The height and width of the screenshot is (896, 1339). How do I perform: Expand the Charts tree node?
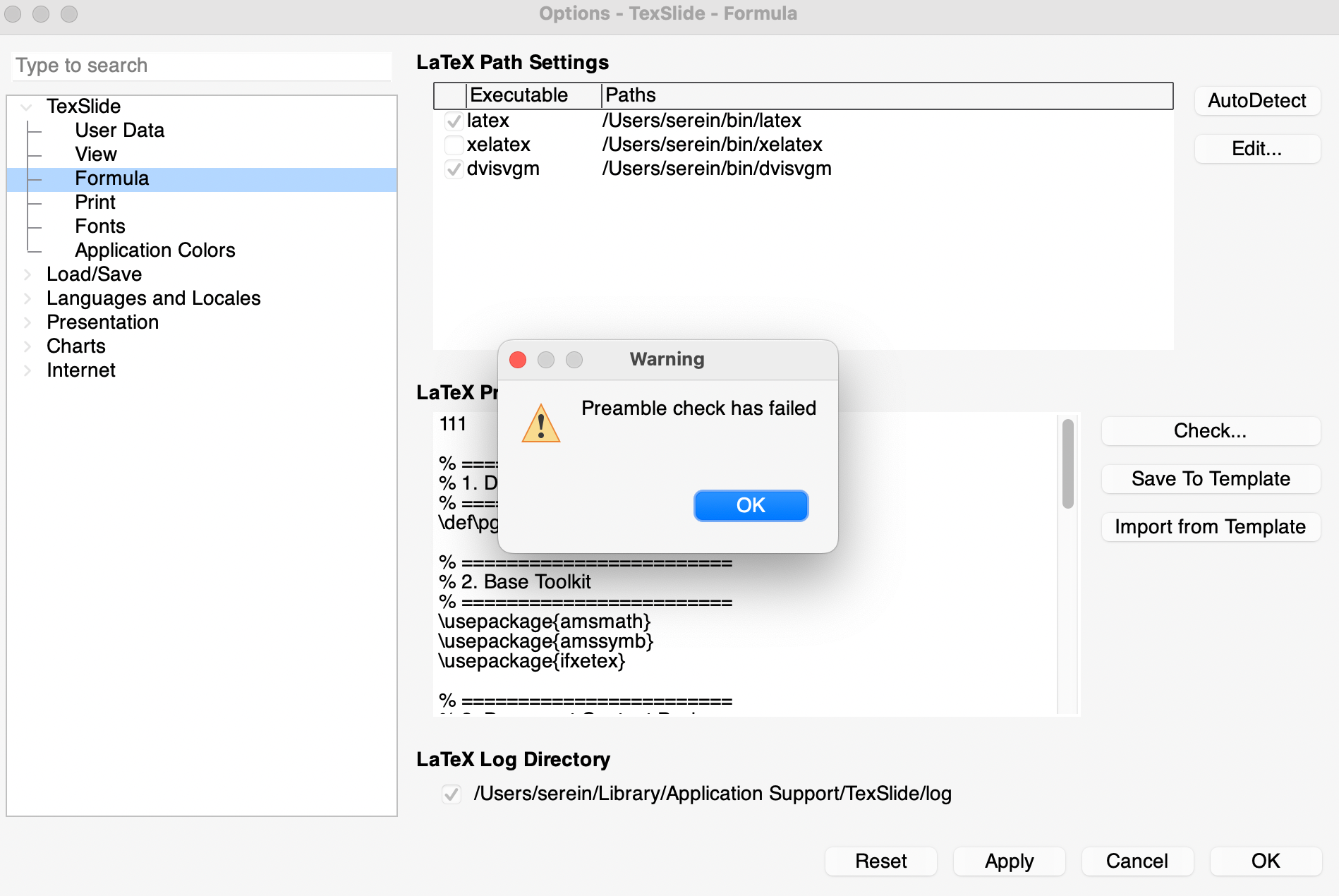coord(27,346)
